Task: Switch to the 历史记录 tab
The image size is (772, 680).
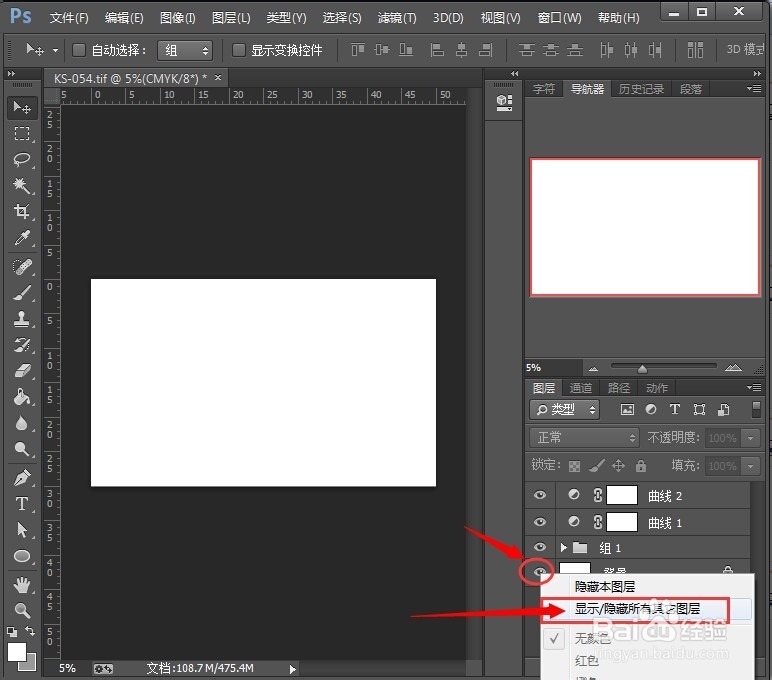Action: click(641, 89)
